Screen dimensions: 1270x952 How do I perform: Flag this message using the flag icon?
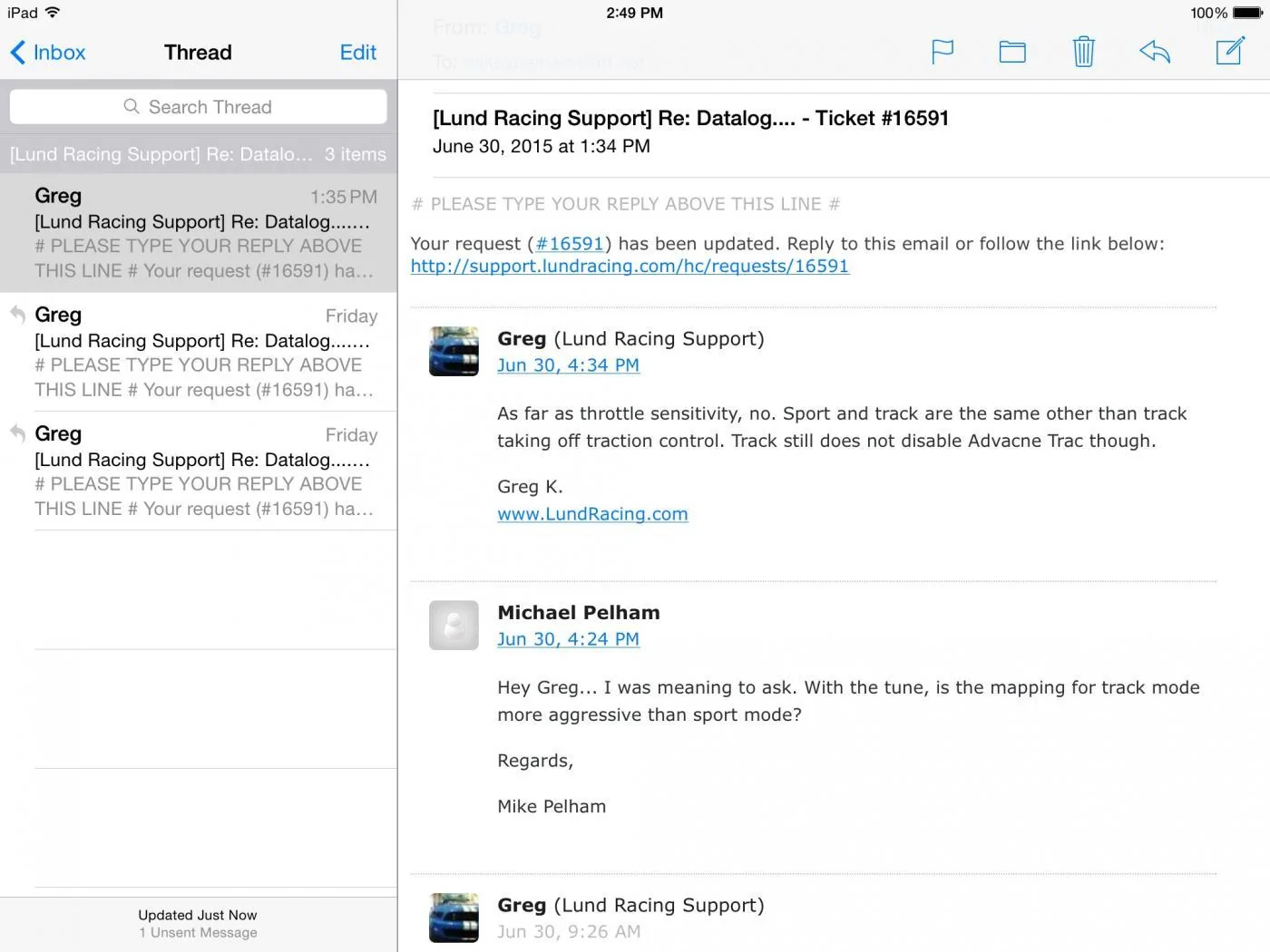coord(943,52)
